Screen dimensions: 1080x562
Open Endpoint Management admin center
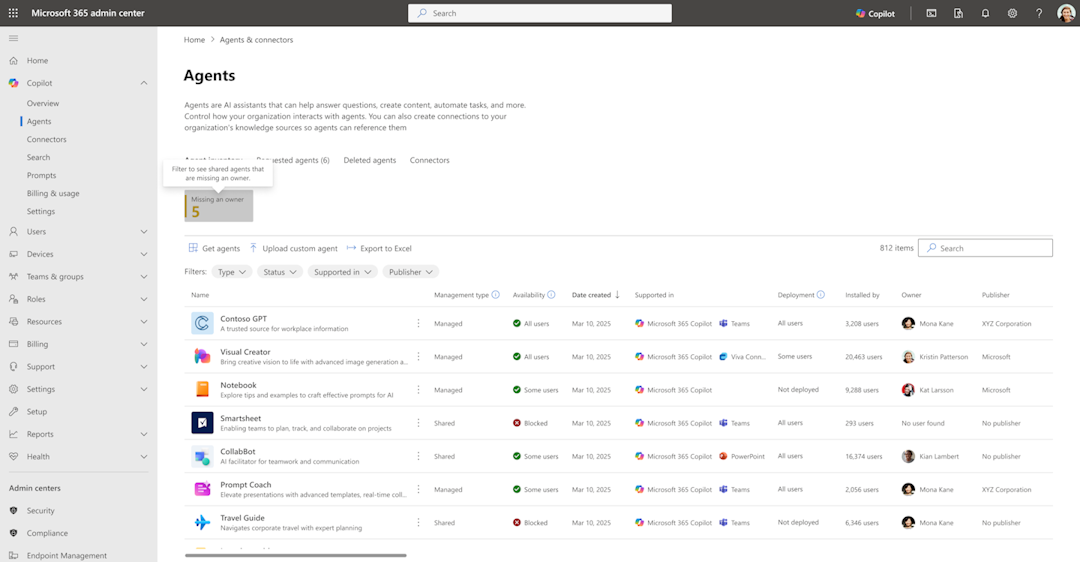point(66,556)
